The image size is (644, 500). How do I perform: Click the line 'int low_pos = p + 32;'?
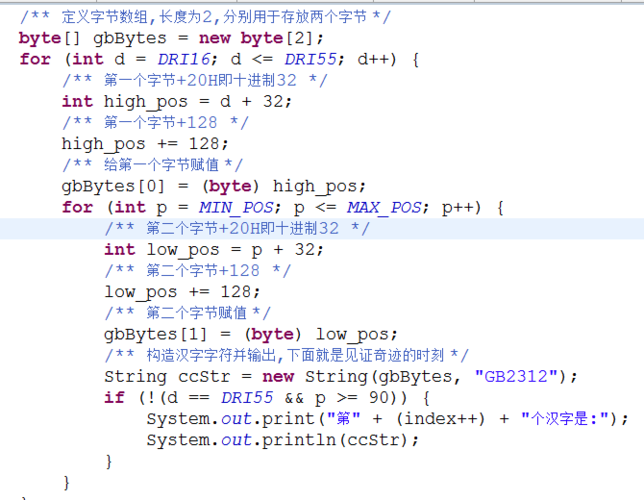click(x=214, y=250)
